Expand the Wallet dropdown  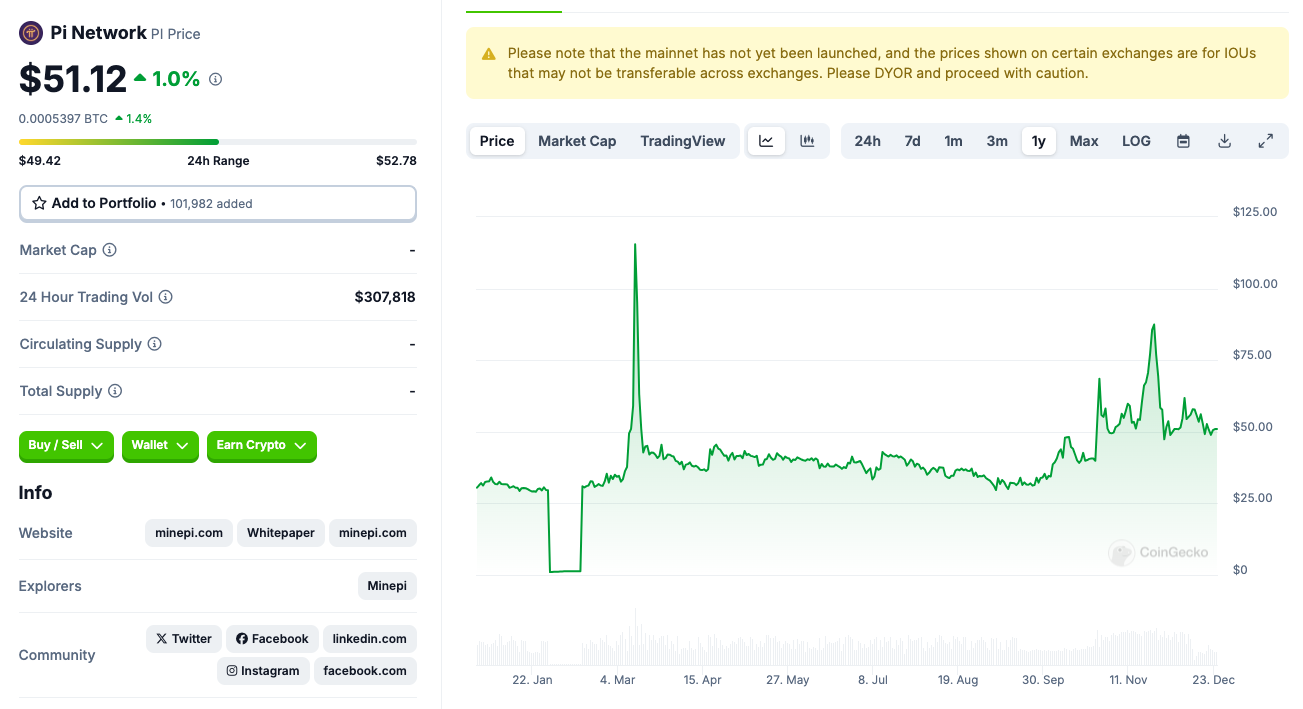pyautogui.click(x=160, y=446)
